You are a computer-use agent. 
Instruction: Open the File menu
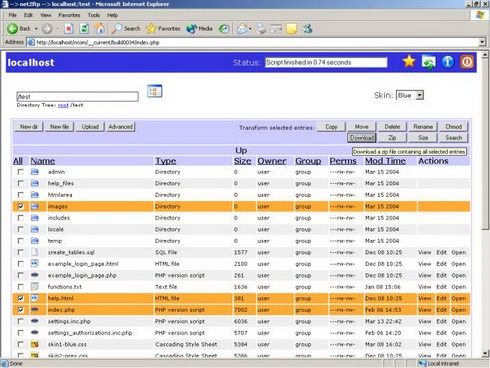(x=13, y=15)
